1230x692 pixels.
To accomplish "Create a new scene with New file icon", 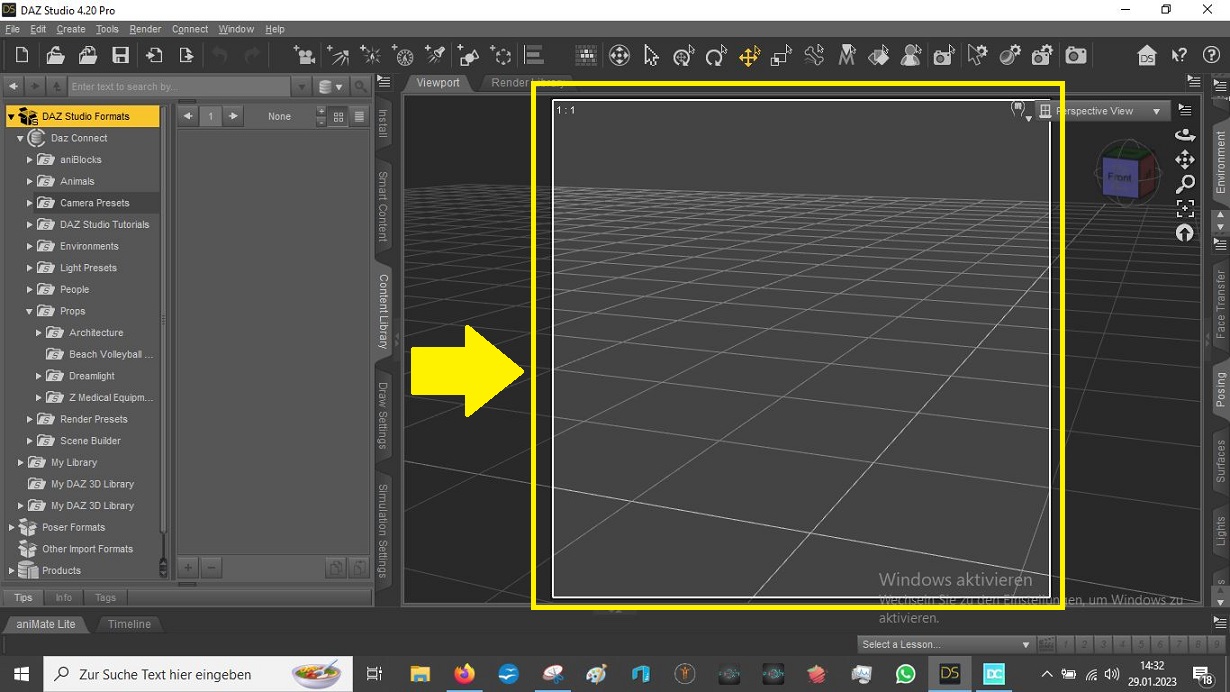I will click(21, 56).
